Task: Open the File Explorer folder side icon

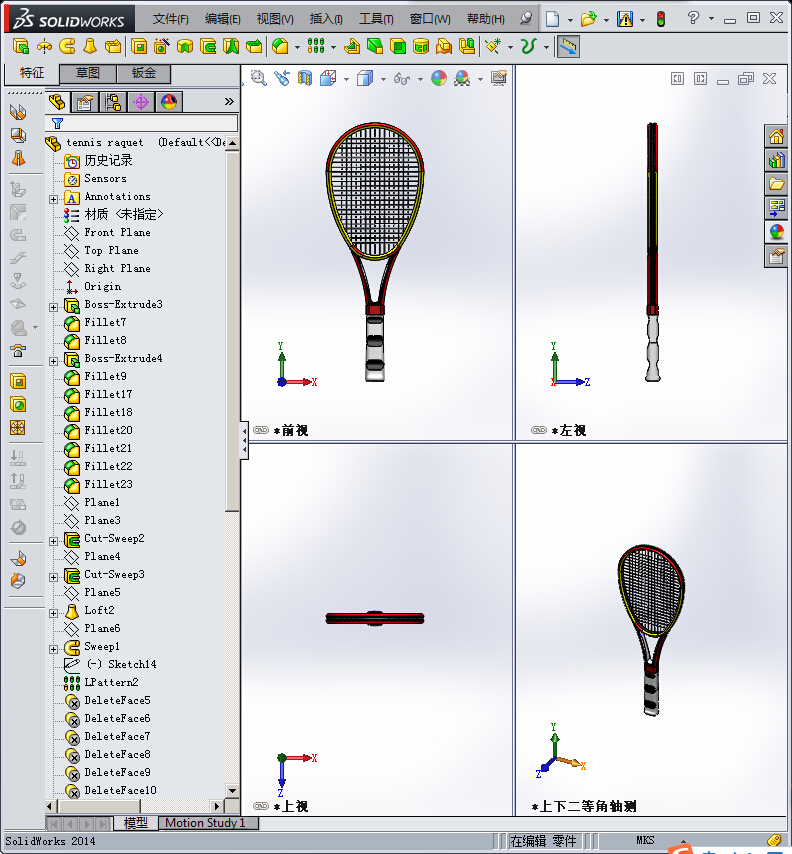Action: [776, 184]
